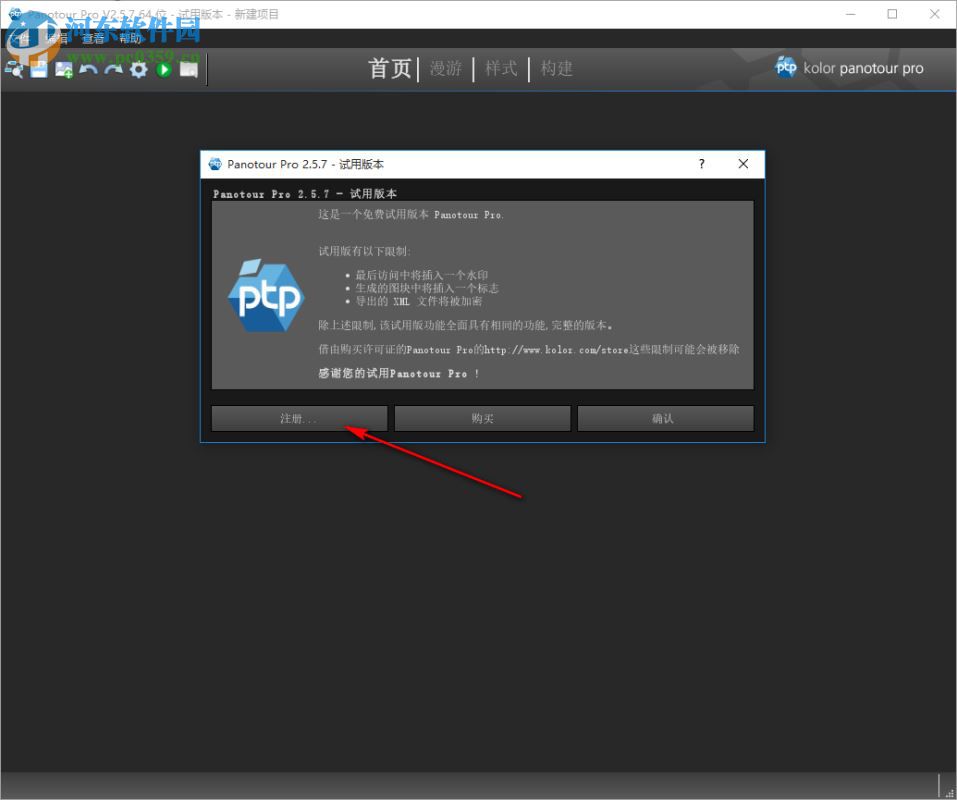Click the 注册 button

[299, 418]
